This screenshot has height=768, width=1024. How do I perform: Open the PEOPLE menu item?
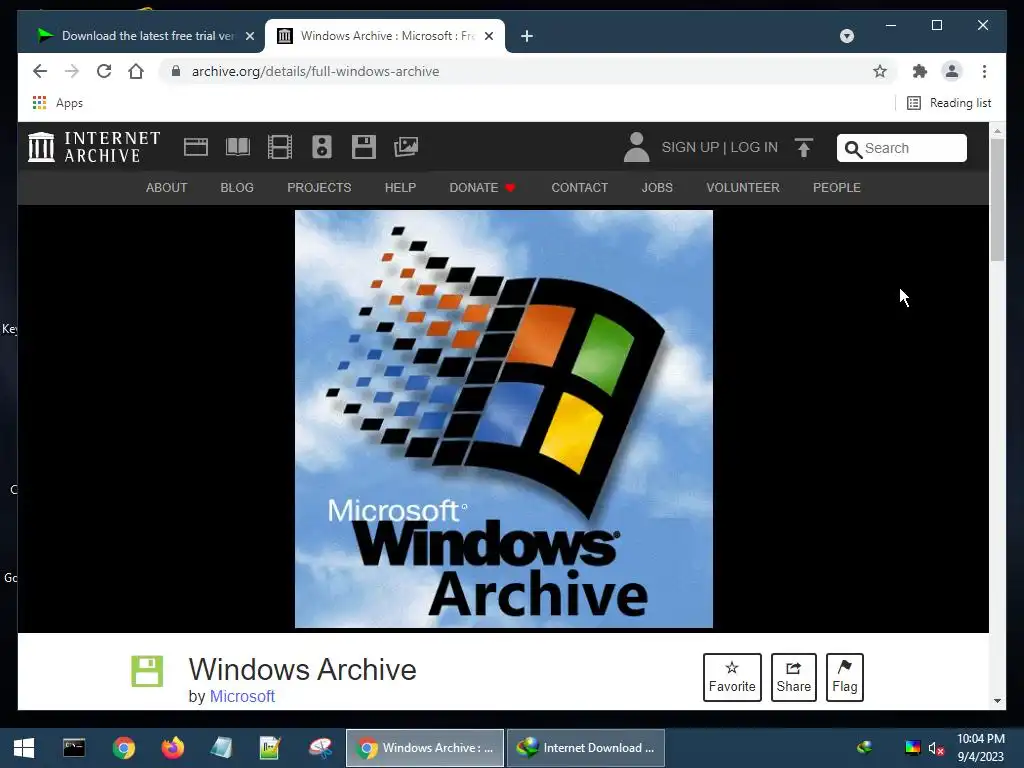[837, 187]
